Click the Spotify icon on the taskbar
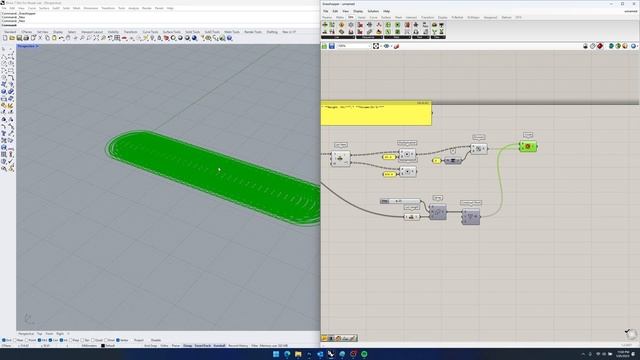The height and width of the screenshot is (360, 640). coord(364,354)
